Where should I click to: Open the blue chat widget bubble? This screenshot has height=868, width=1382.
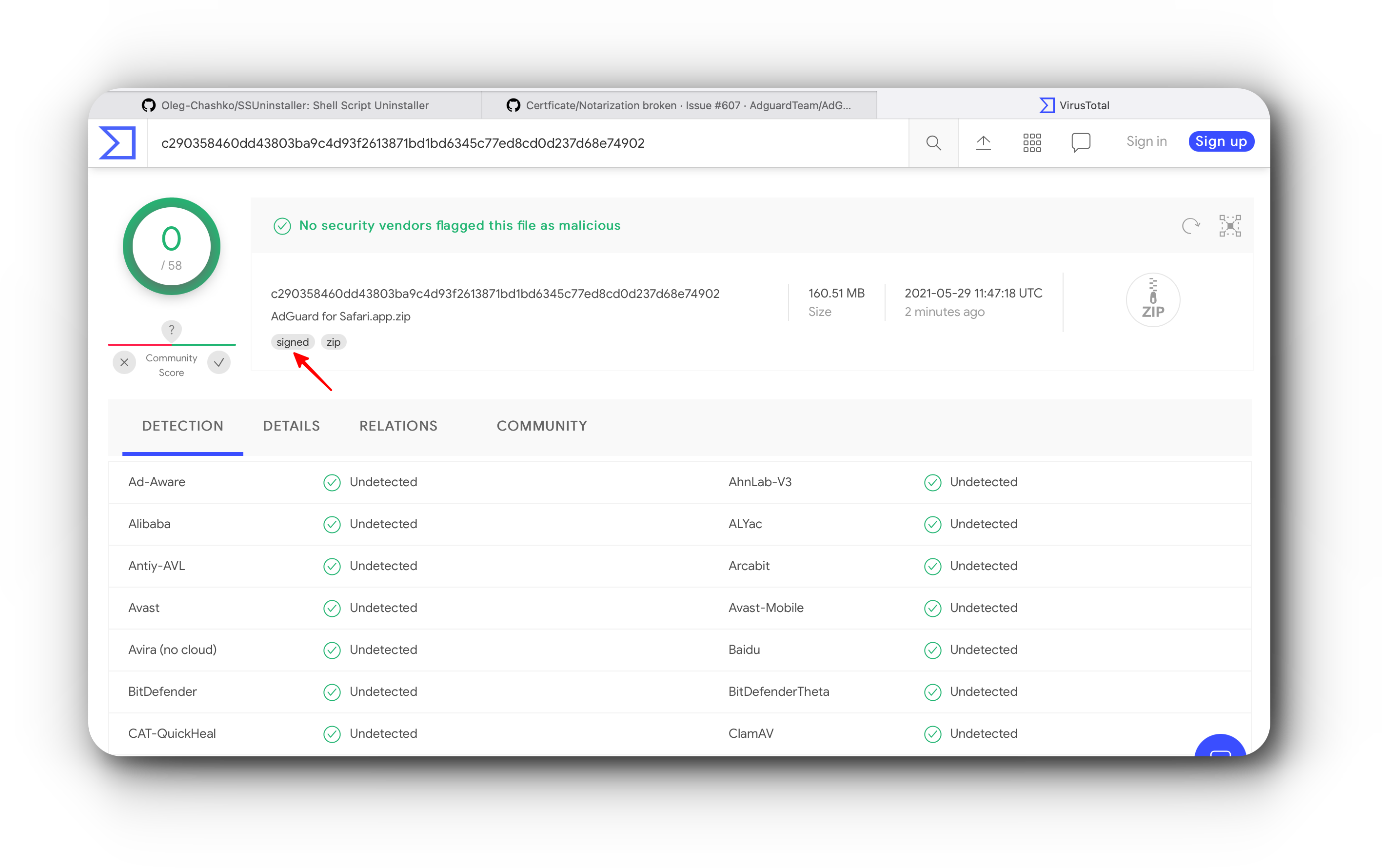[x=1220, y=745]
